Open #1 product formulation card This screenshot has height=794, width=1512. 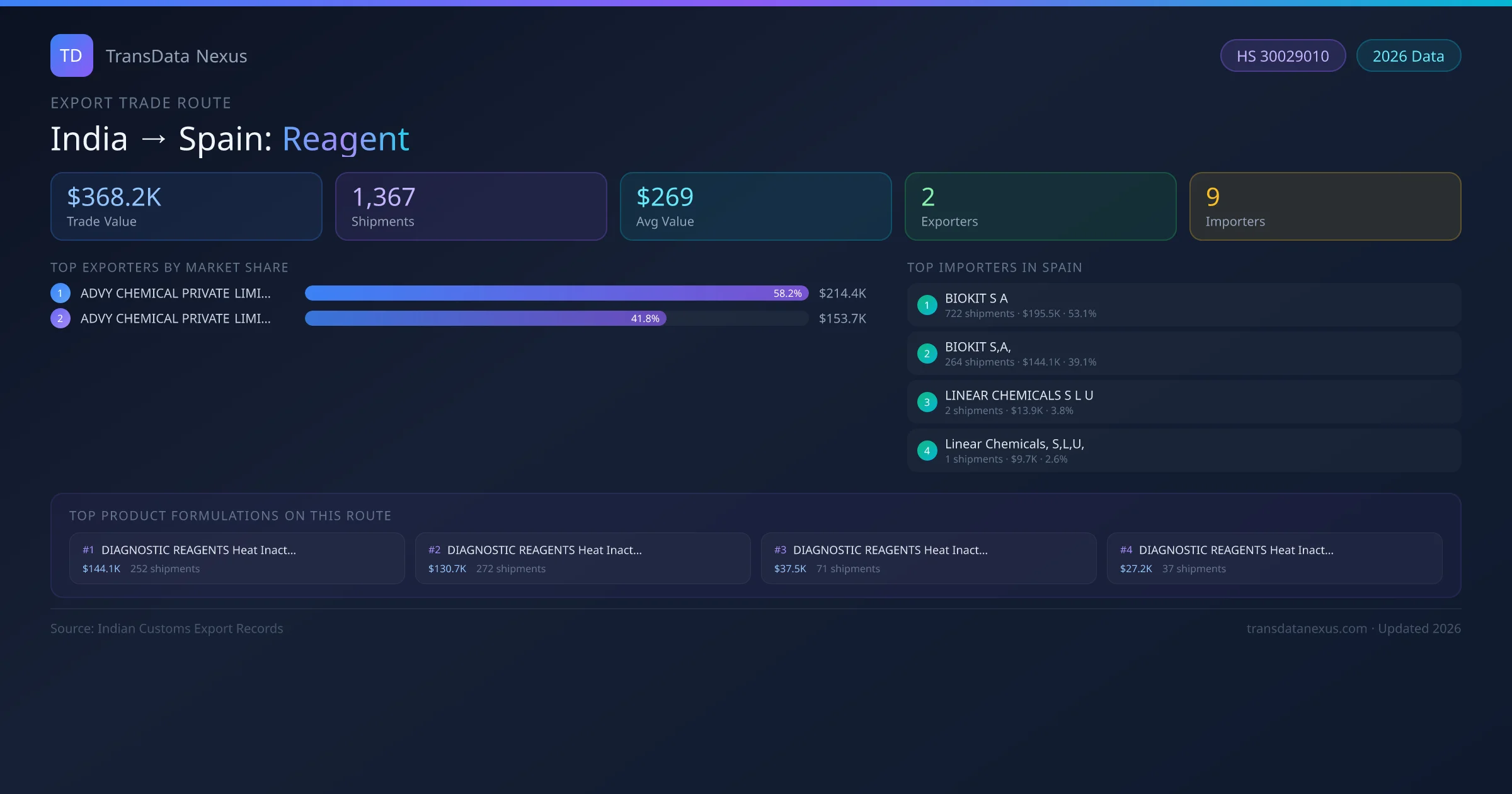point(236,558)
